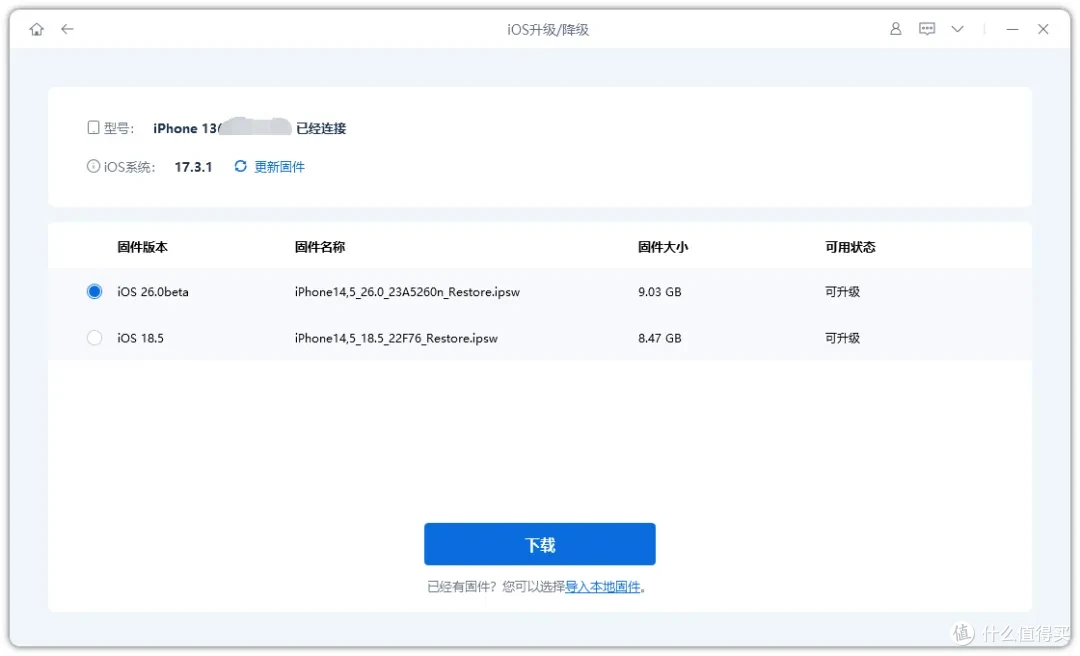Click iPhone14,5_18.5_22F76_Restore.ipsw file name
This screenshot has width=1080, height=656.
pos(396,338)
